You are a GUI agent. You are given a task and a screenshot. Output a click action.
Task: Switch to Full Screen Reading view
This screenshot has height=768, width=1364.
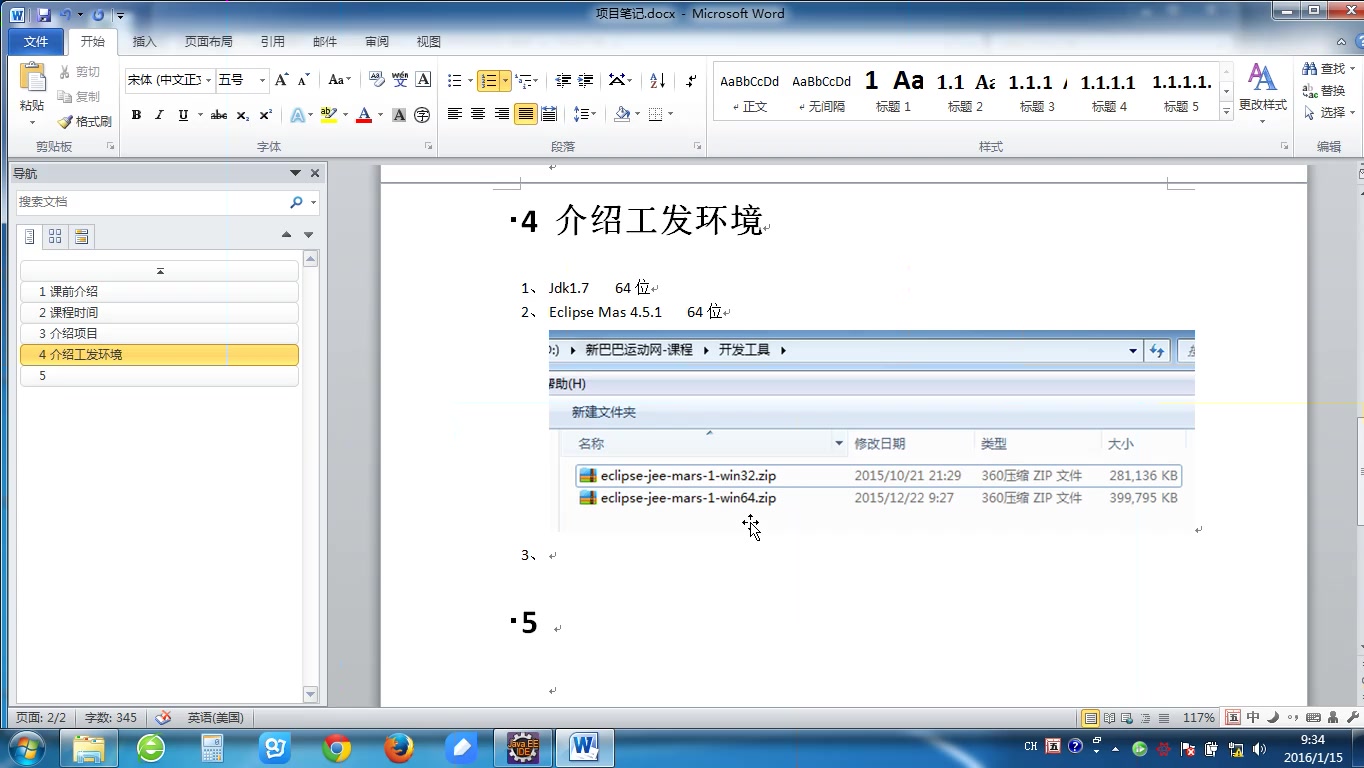tap(1110, 717)
